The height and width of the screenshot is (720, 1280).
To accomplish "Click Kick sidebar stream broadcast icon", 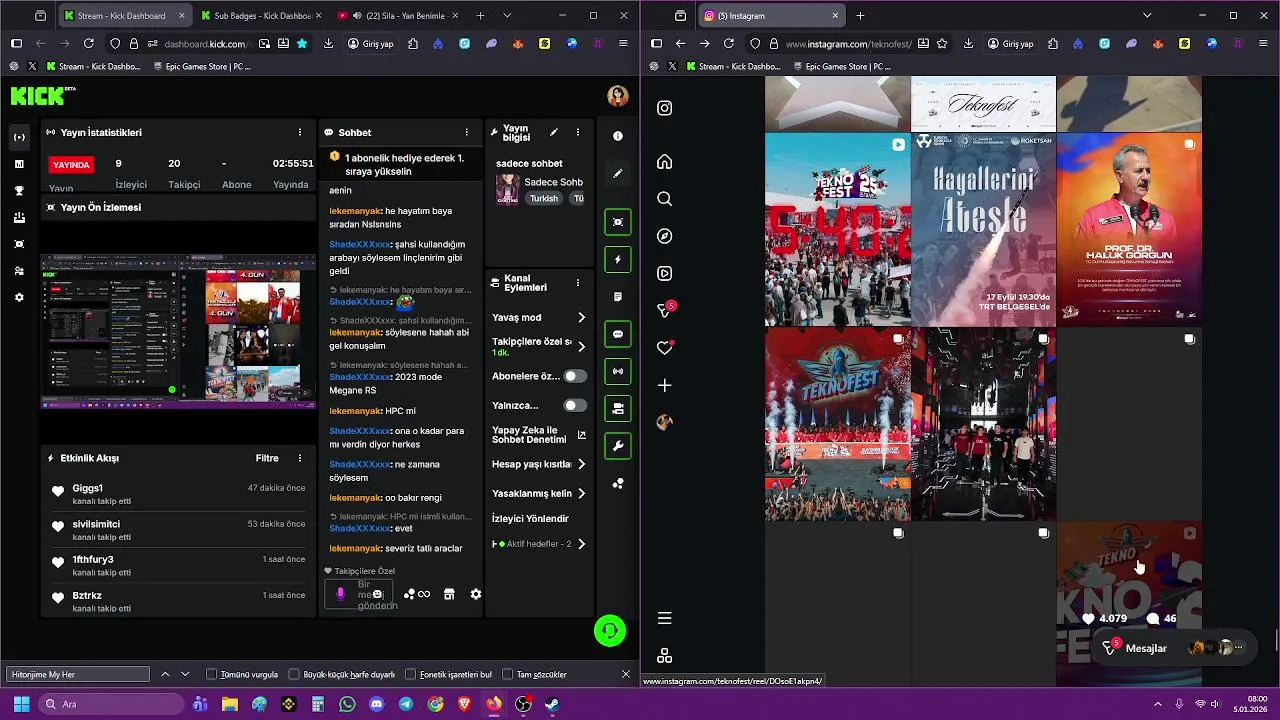I will tap(19, 137).
